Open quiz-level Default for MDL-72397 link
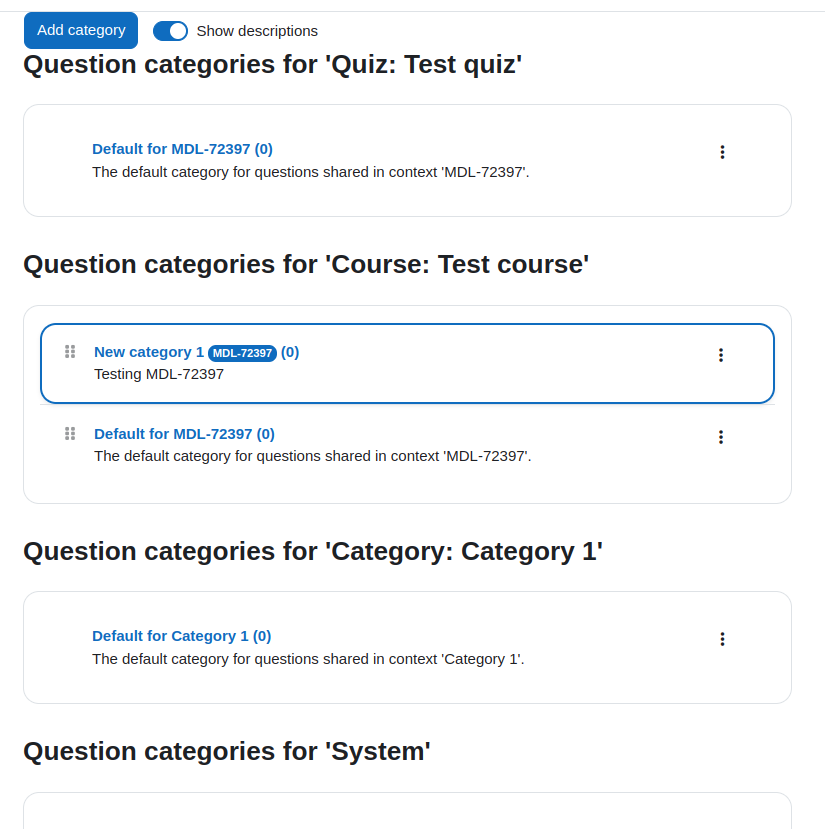This screenshot has width=825, height=829. [182, 149]
